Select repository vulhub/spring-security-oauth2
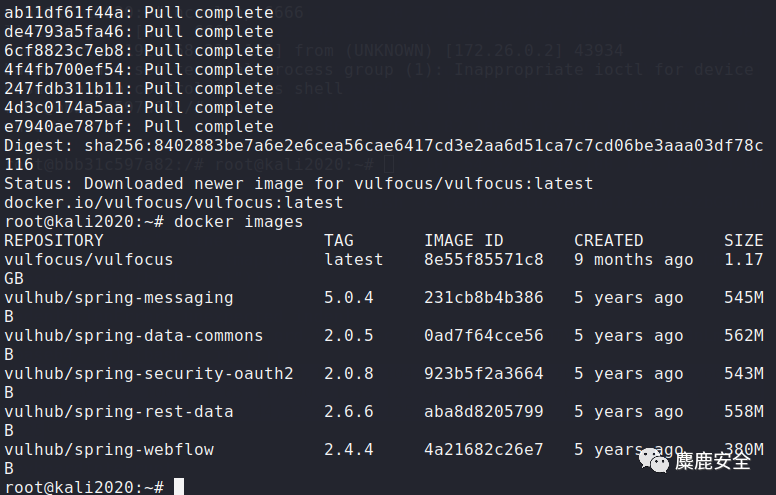776x495 pixels. (x=148, y=374)
